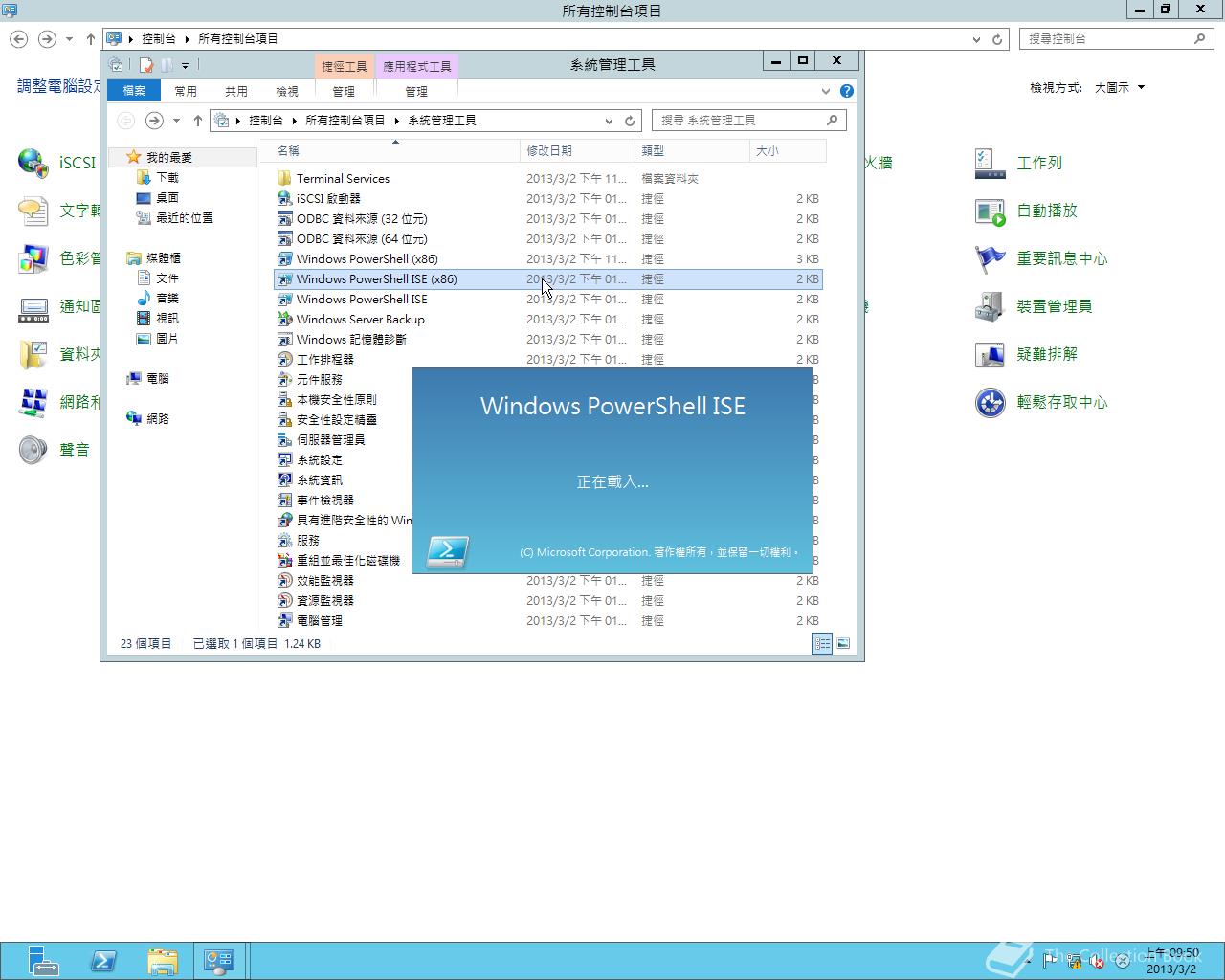The image size is (1225, 980).
Task: Open 輕鬆存取中心 control panel icon
Action: point(990,402)
